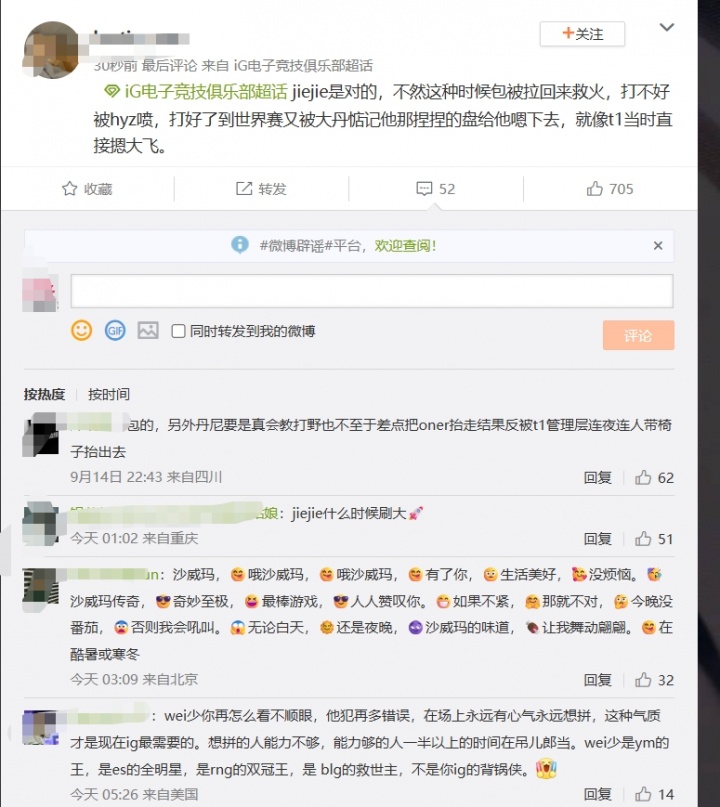Tick 同时转发到我的微博 checkbox
The height and width of the screenshot is (807, 720).
(x=178, y=331)
